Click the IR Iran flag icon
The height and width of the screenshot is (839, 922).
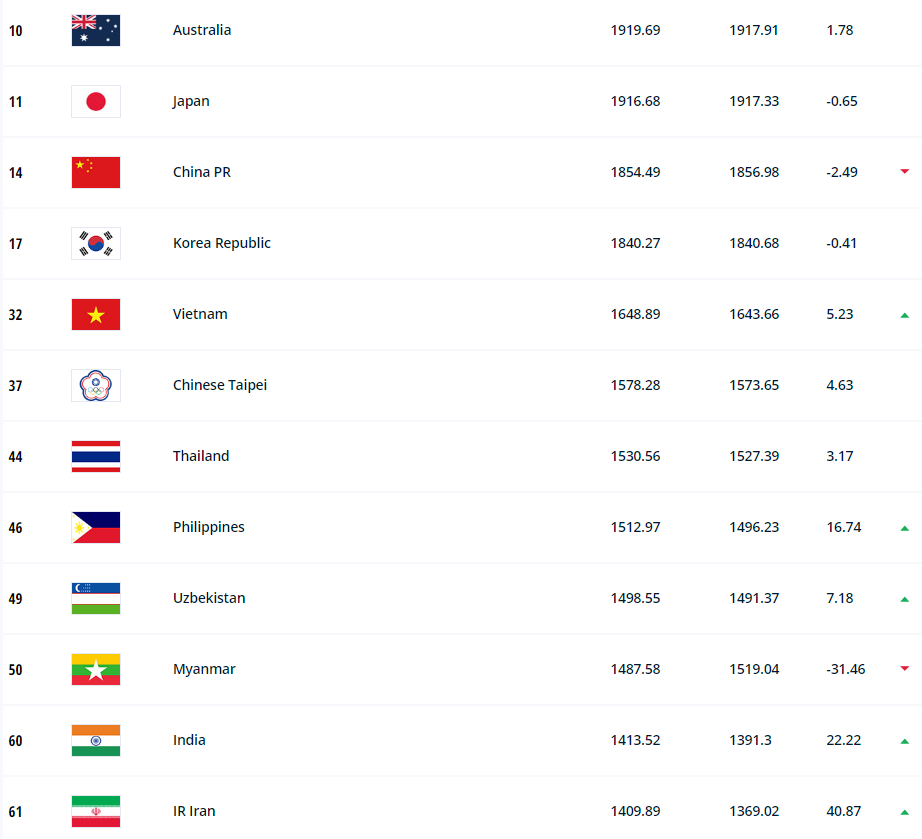pos(96,811)
